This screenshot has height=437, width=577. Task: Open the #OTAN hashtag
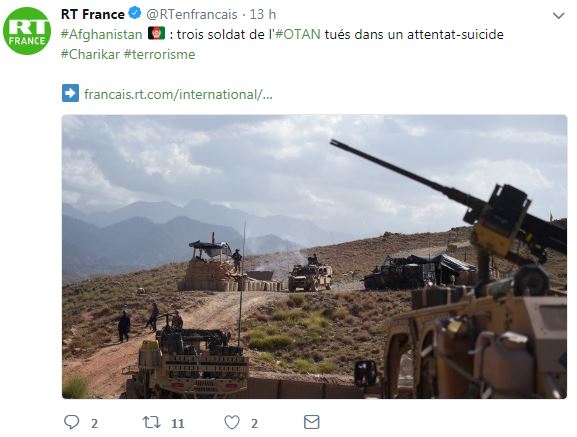[297, 34]
